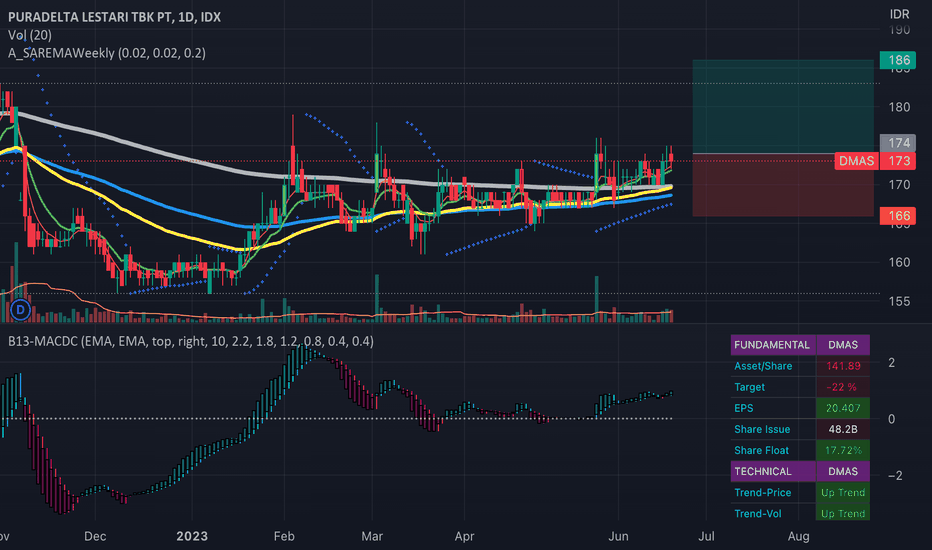This screenshot has width=932, height=550.
Task: Click the B13-MACDC indicator legend
Action: [x=191, y=341]
